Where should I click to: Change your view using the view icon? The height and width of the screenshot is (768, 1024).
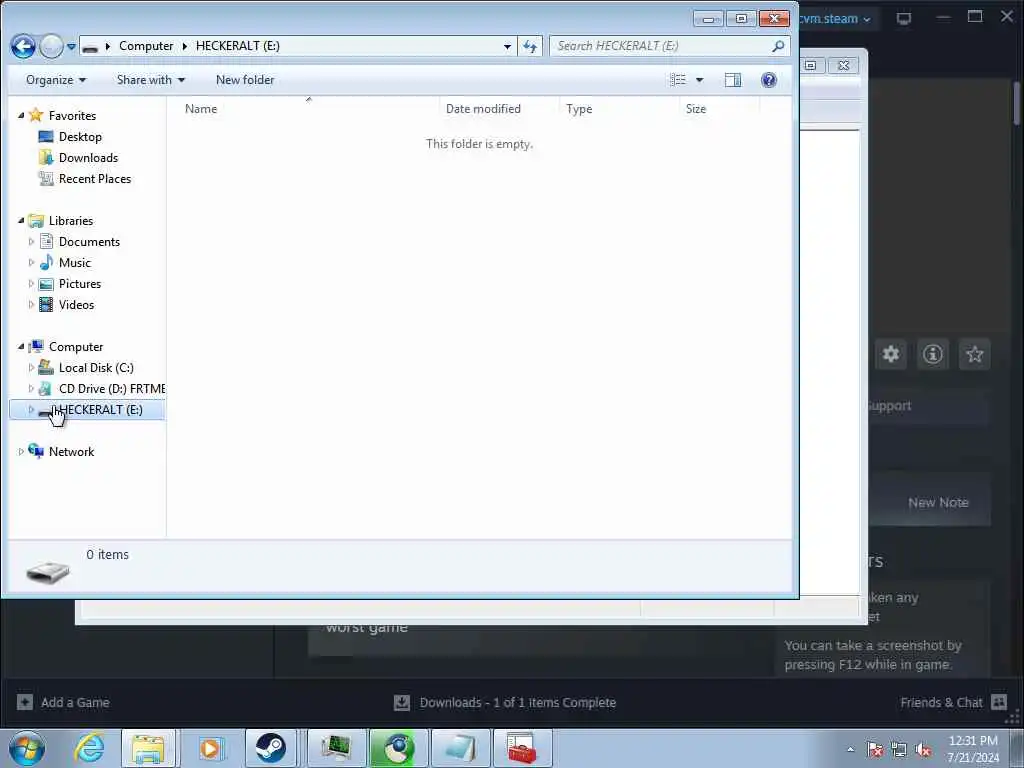click(678, 80)
